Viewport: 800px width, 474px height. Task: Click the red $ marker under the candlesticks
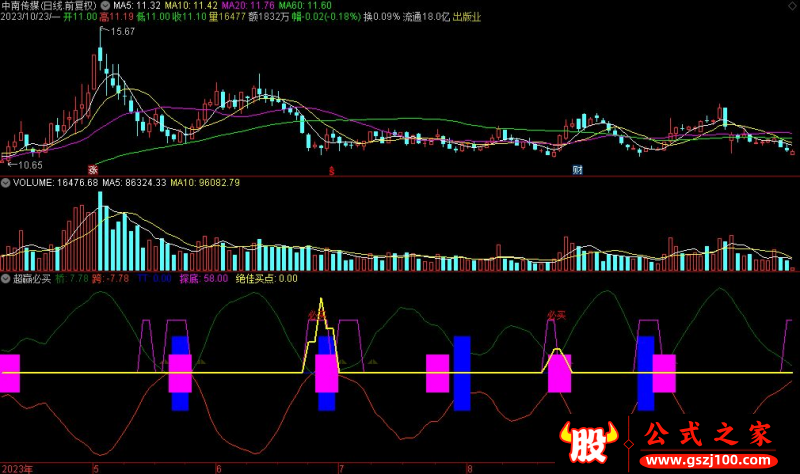[x=332, y=170]
